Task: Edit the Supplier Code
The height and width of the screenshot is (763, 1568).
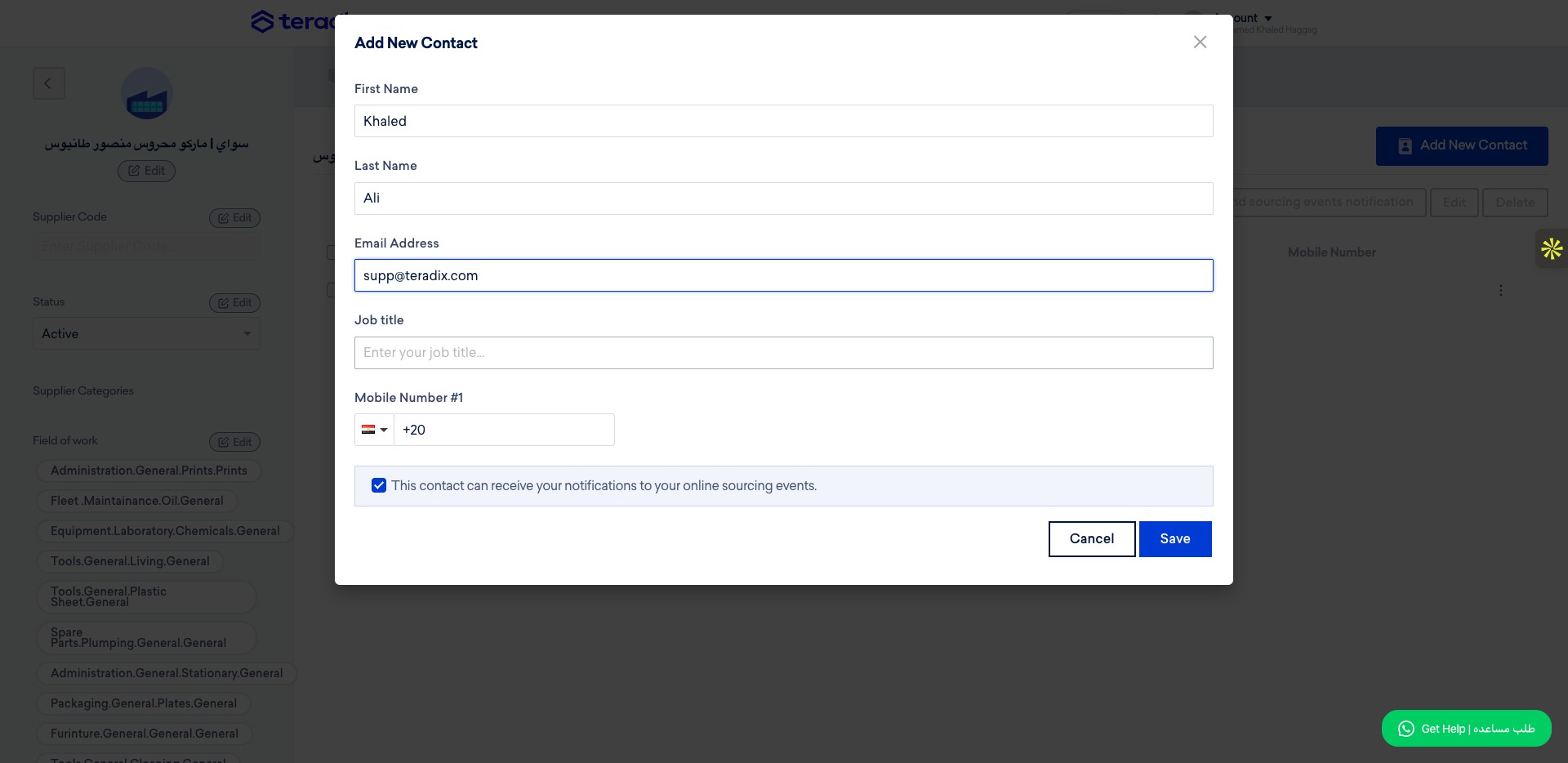Action: click(234, 218)
